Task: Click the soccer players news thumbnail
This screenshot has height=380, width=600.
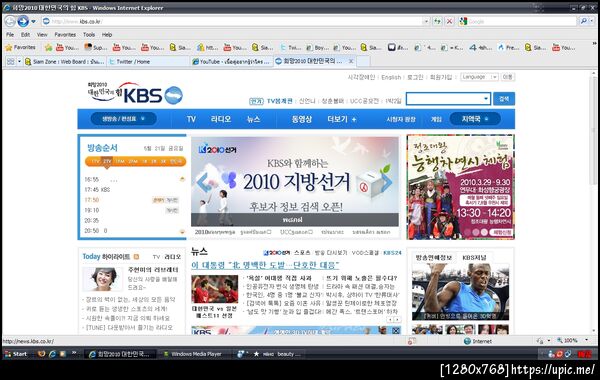Action: click(215, 289)
